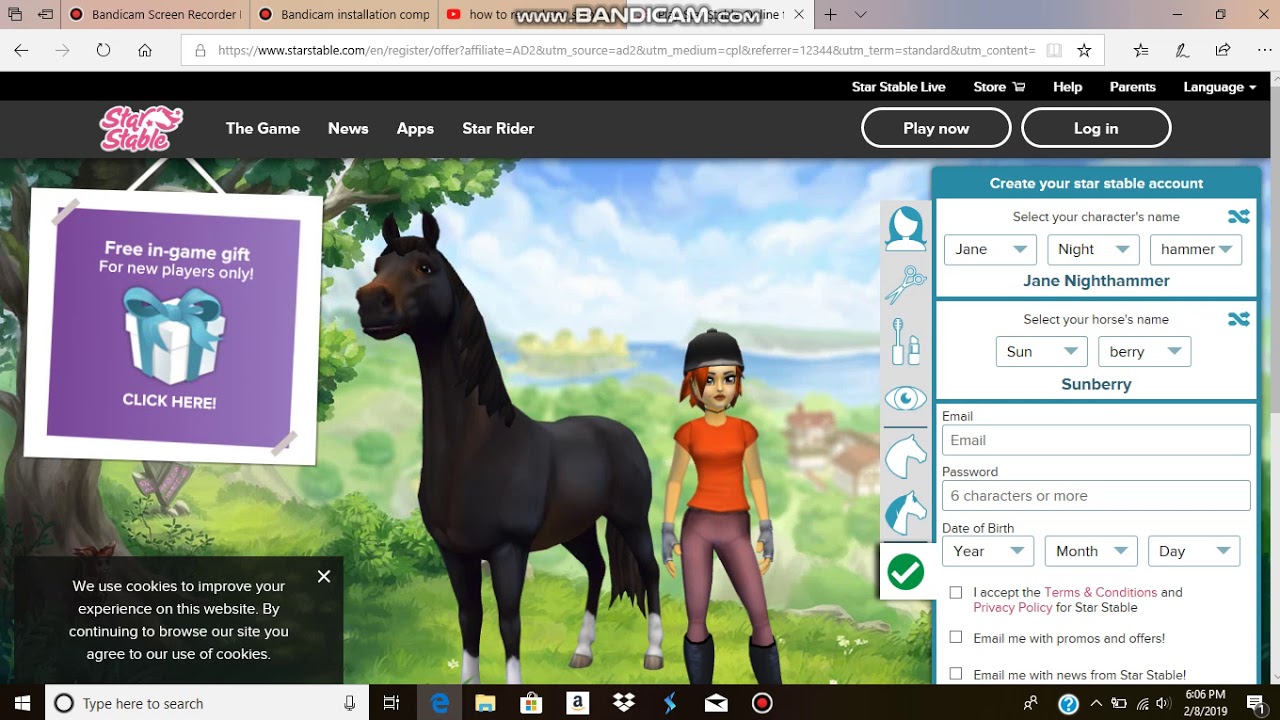Switch to Bandicam Screen Recorder tab
Image resolution: width=1280 pixels, height=720 pixels.
tap(153, 14)
